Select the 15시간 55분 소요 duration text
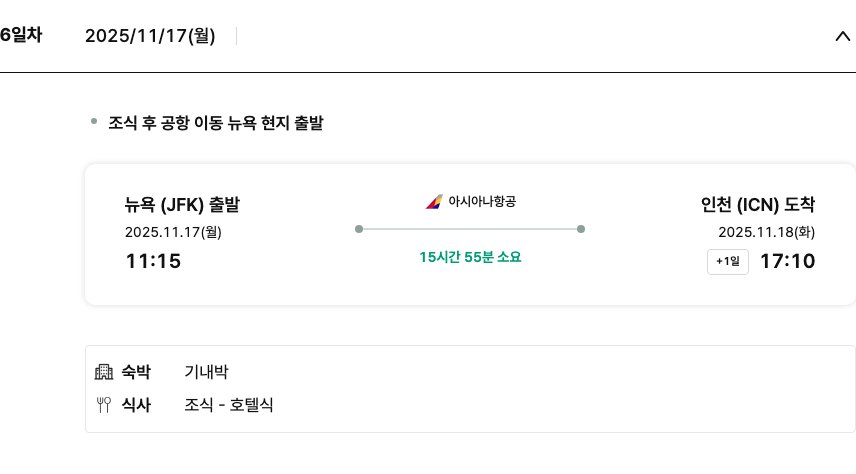 [470, 257]
